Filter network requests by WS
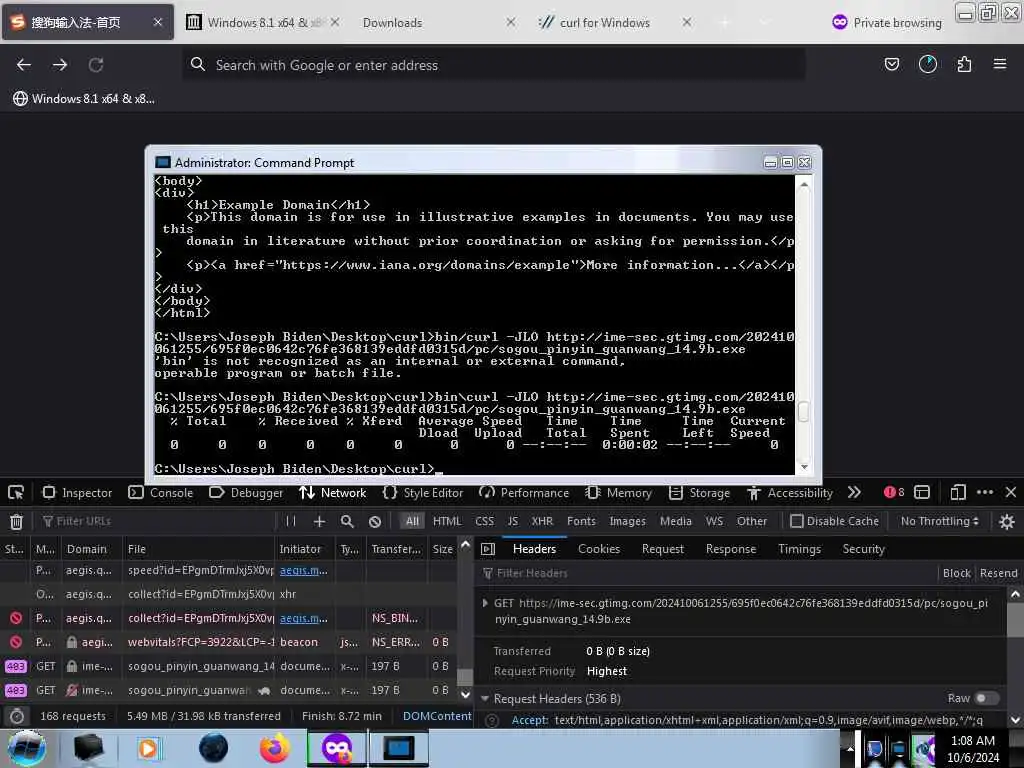This screenshot has width=1024, height=768. click(x=714, y=521)
